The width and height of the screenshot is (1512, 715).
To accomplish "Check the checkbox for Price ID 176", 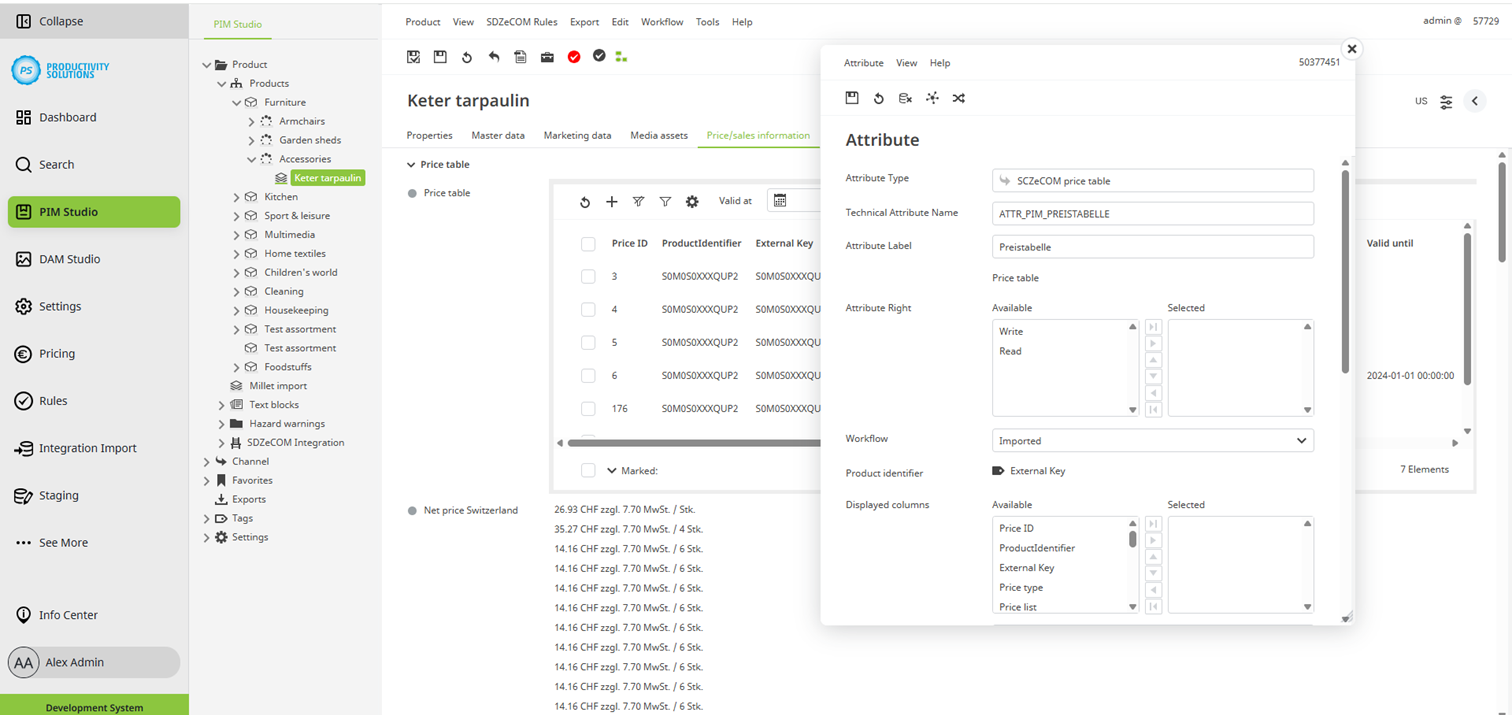I will 588,408.
